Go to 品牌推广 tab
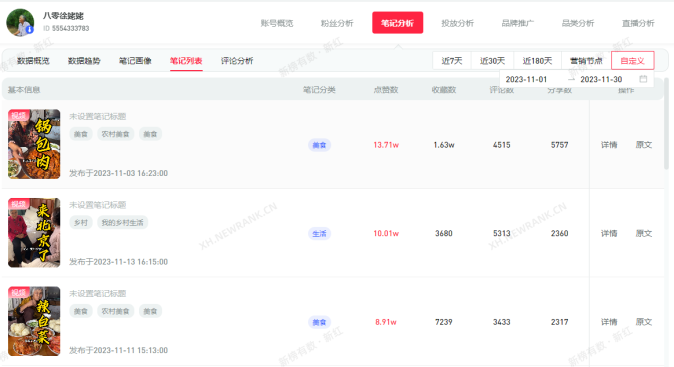The image size is (674, 367). coord(518,23)
